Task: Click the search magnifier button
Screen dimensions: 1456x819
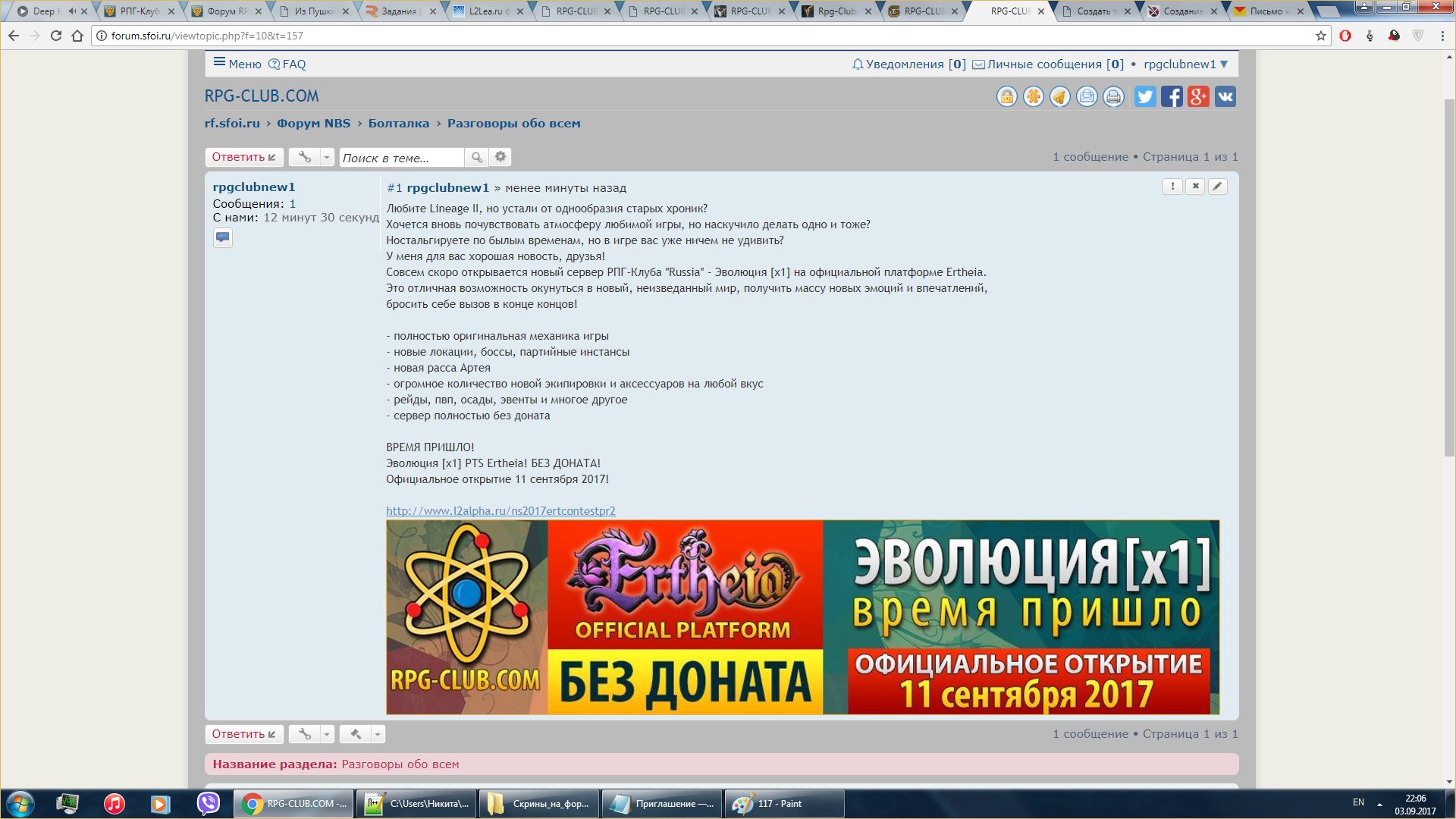Action: [476, 157]
